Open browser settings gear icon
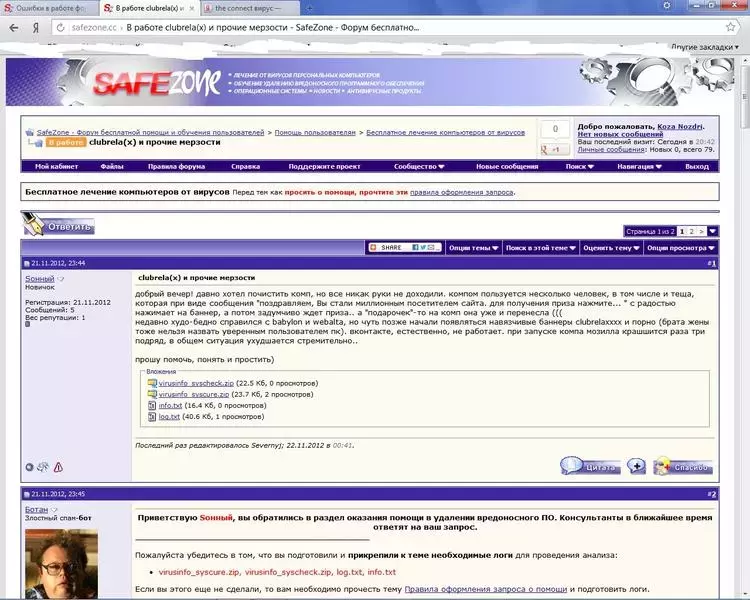Viewport: 750px width, 600px height. 667,6
